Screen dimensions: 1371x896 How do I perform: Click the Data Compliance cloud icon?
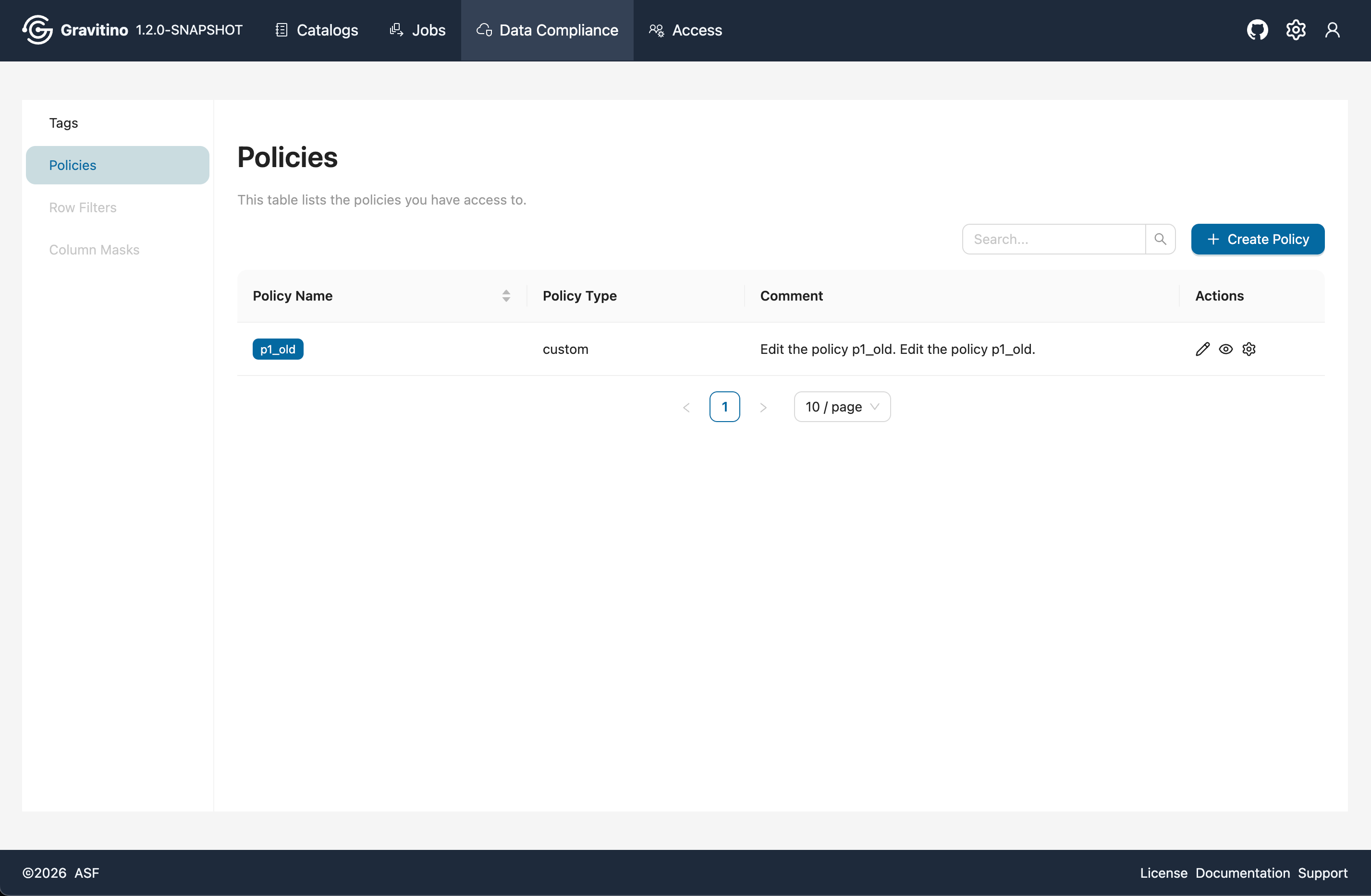point(484,31)
